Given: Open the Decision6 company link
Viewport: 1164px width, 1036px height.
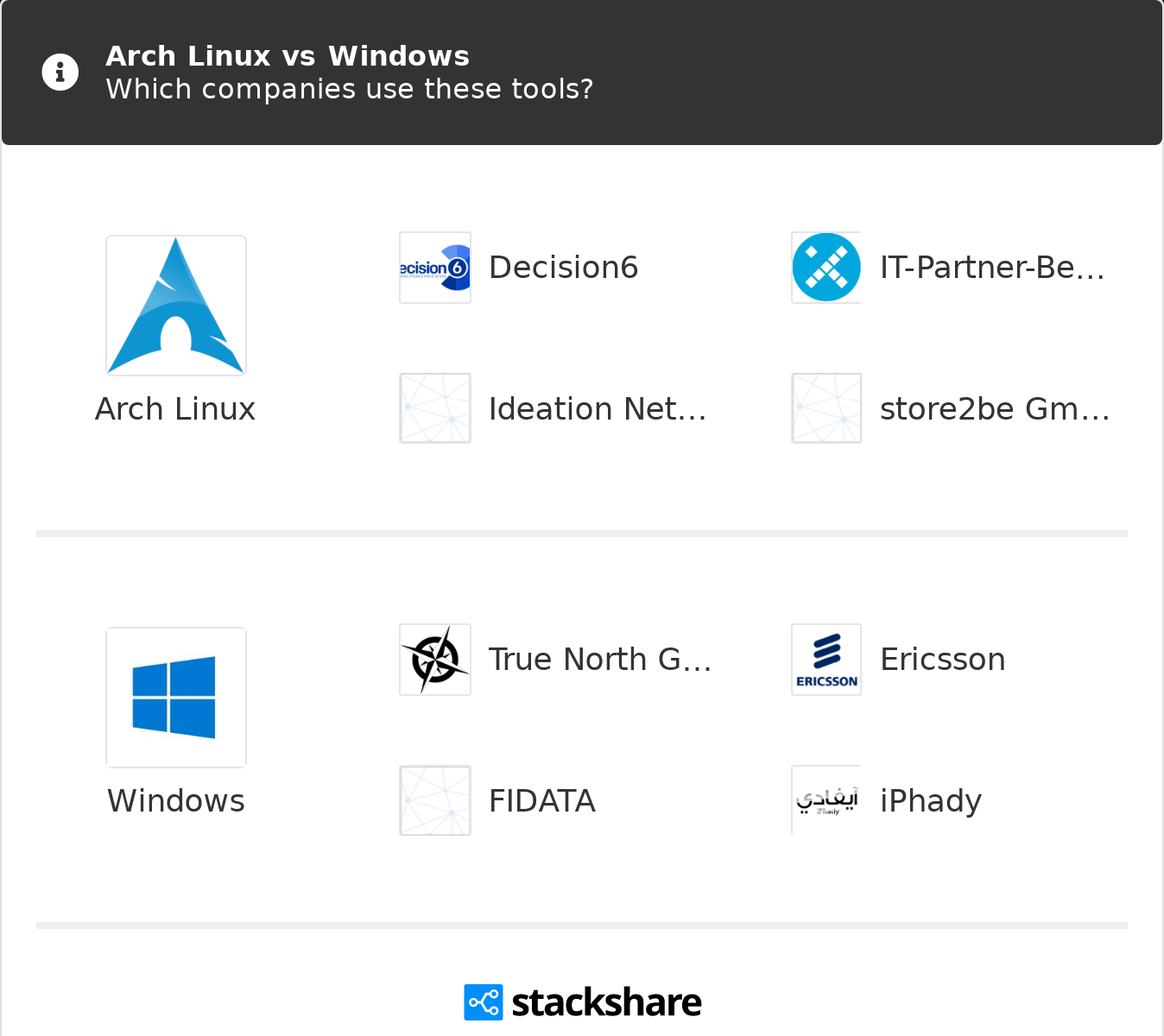Looking at the screenshot, I should coord(563,268).
